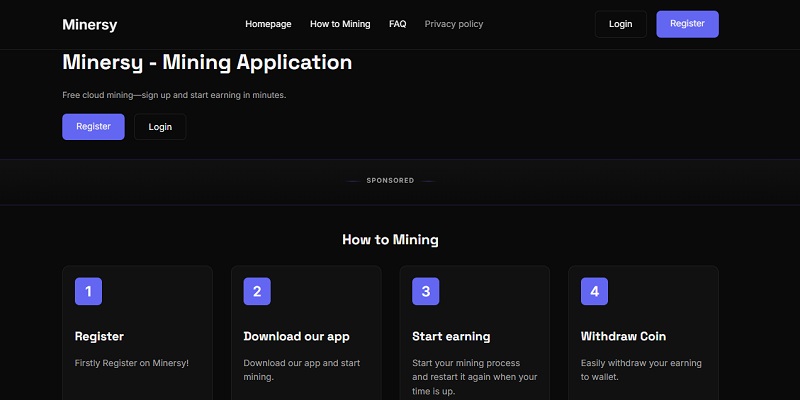The image size is (800, 400).
Task: Click 'Download our app and start mining.' text
Action: click(302, 370)
